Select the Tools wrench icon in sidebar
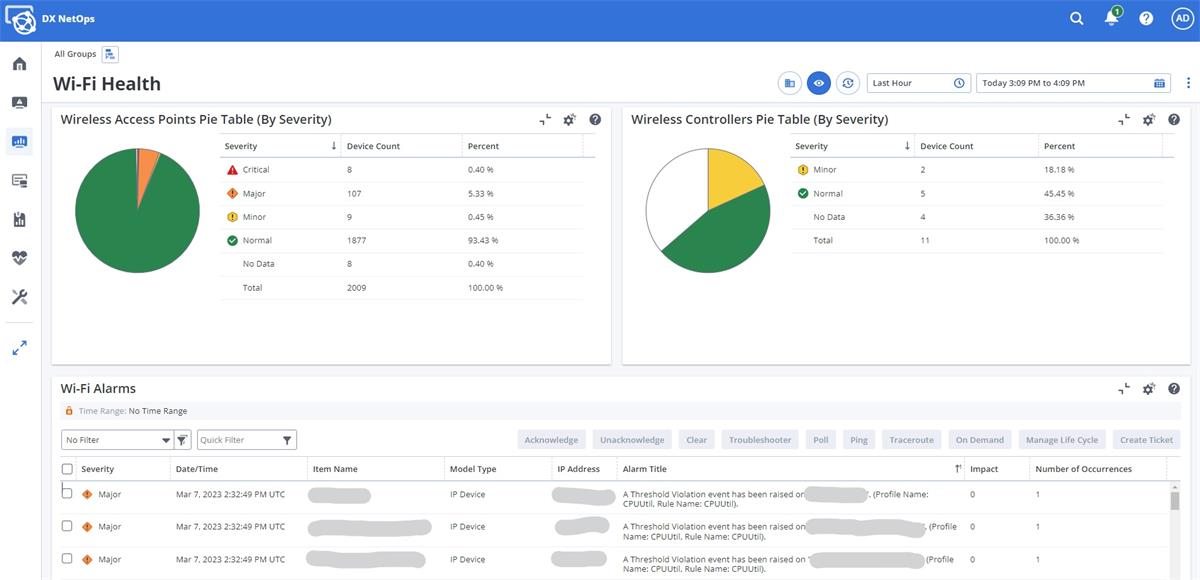Viewport: 1200px width, 580px height. 18,296
